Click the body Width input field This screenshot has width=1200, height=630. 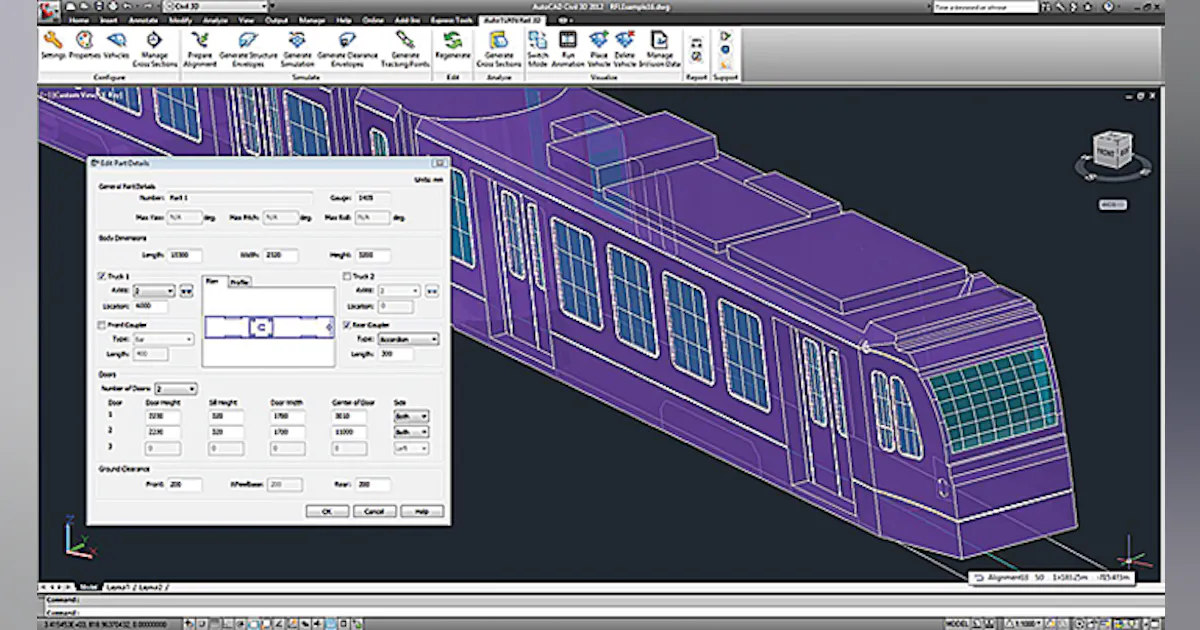click(279, 255)
